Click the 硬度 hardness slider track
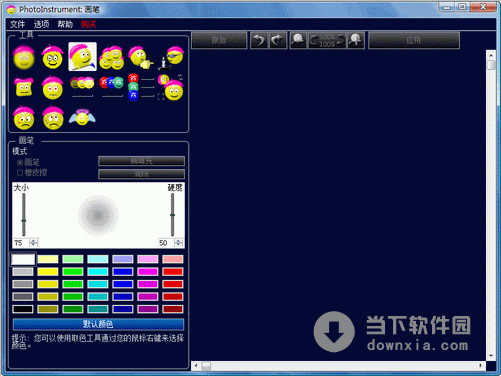 [172, 214]
